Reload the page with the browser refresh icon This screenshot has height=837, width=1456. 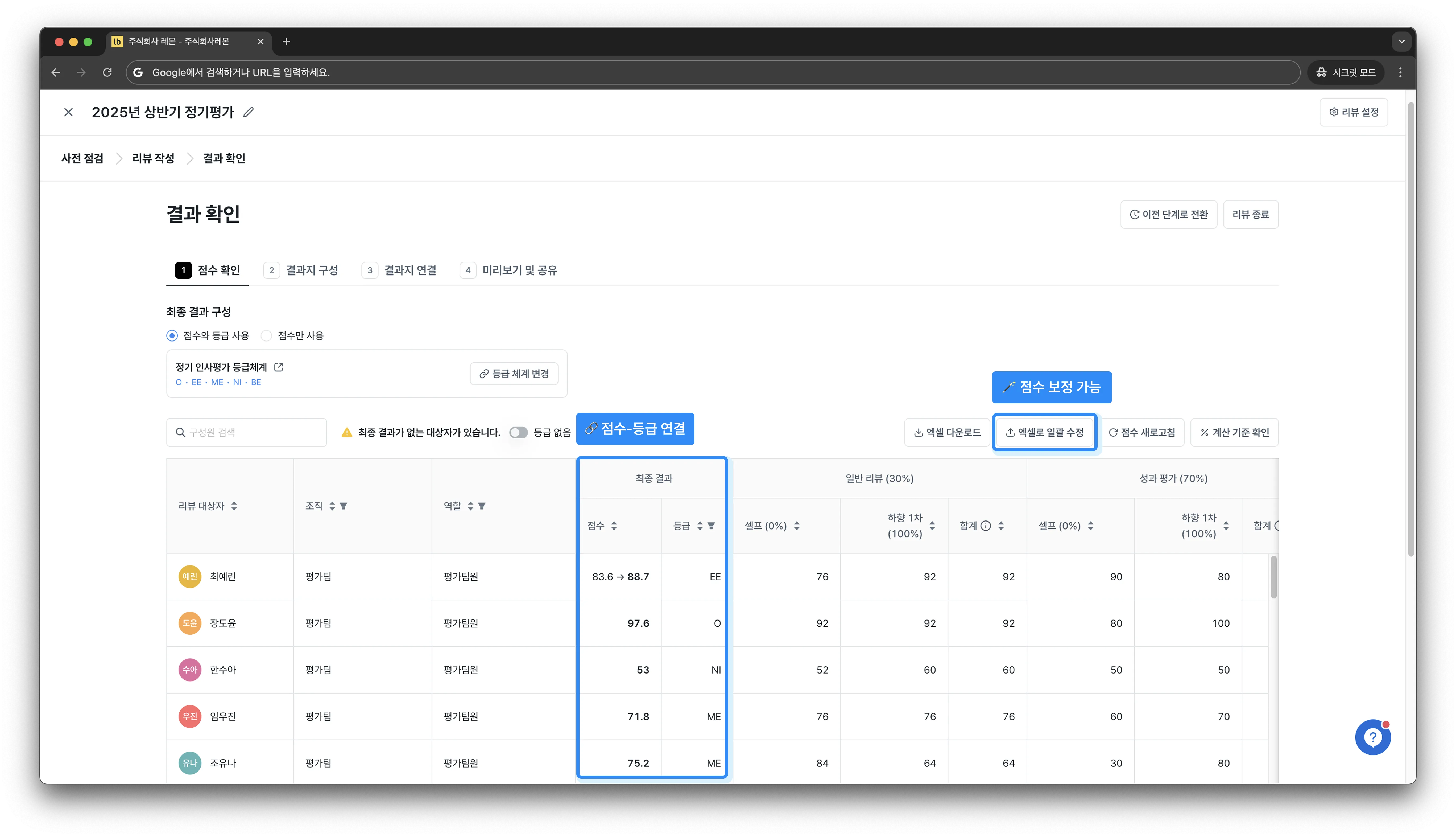tap(107, 72)
